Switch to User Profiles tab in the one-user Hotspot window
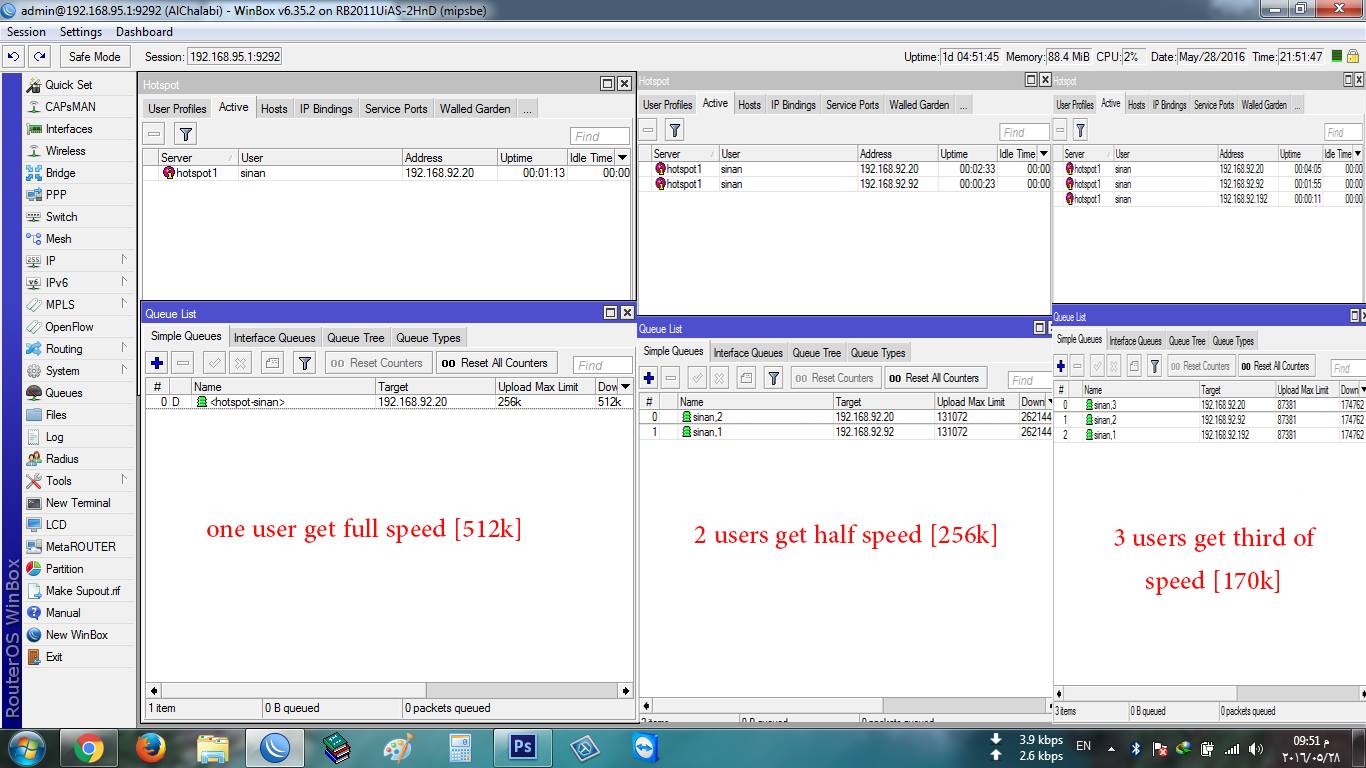This screenshot has height=768, width=1366. pos(177,108)
